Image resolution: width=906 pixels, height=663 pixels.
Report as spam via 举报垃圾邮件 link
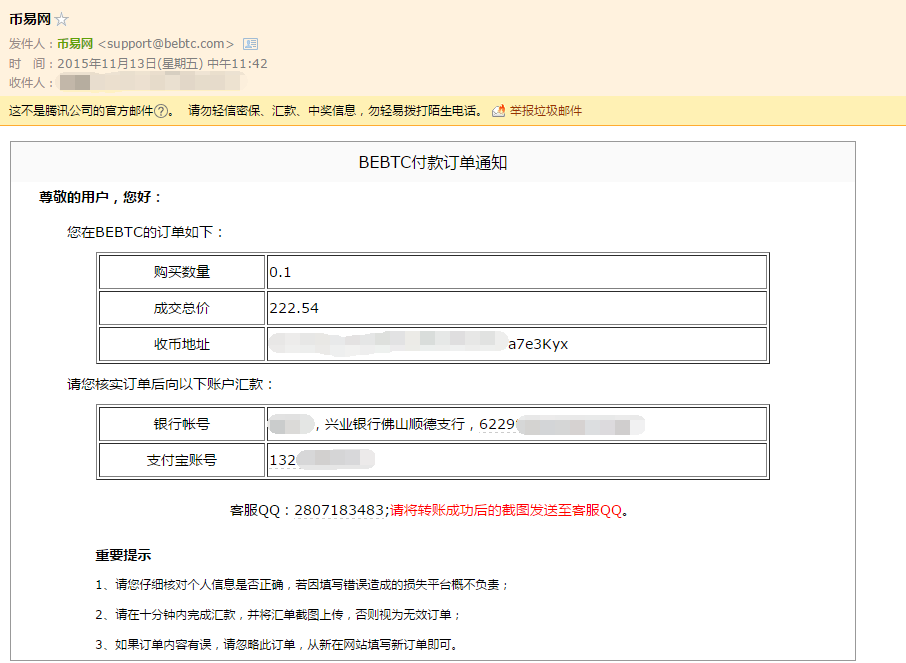(x=545, y=111)
